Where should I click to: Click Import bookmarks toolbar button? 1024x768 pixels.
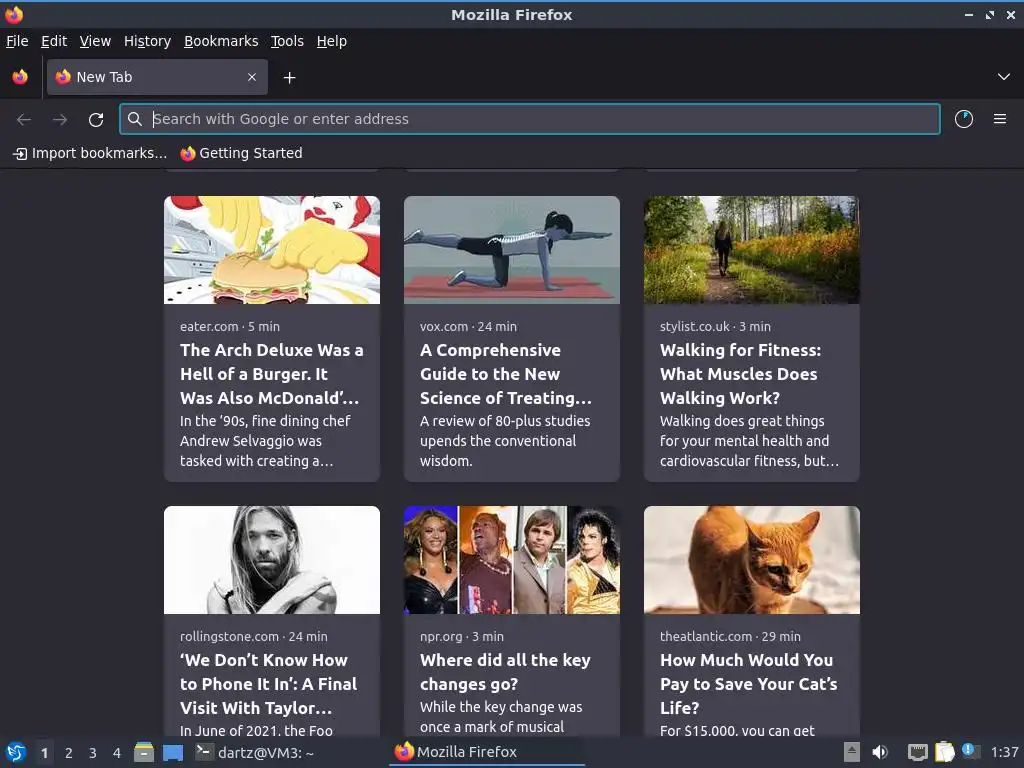90,153
